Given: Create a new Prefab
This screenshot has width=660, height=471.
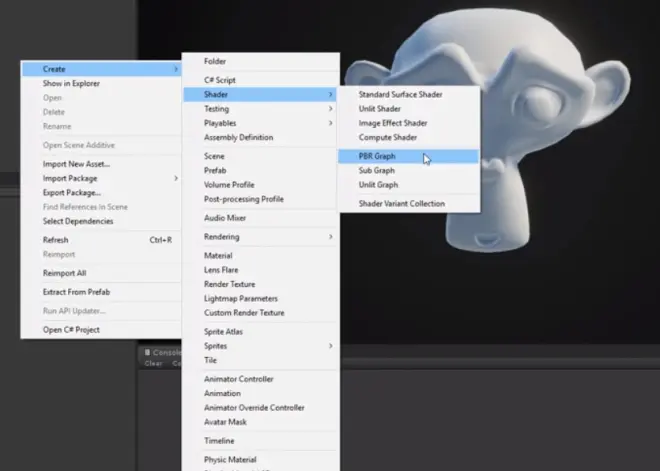Looking at the screenshot, I should [261, 170].
